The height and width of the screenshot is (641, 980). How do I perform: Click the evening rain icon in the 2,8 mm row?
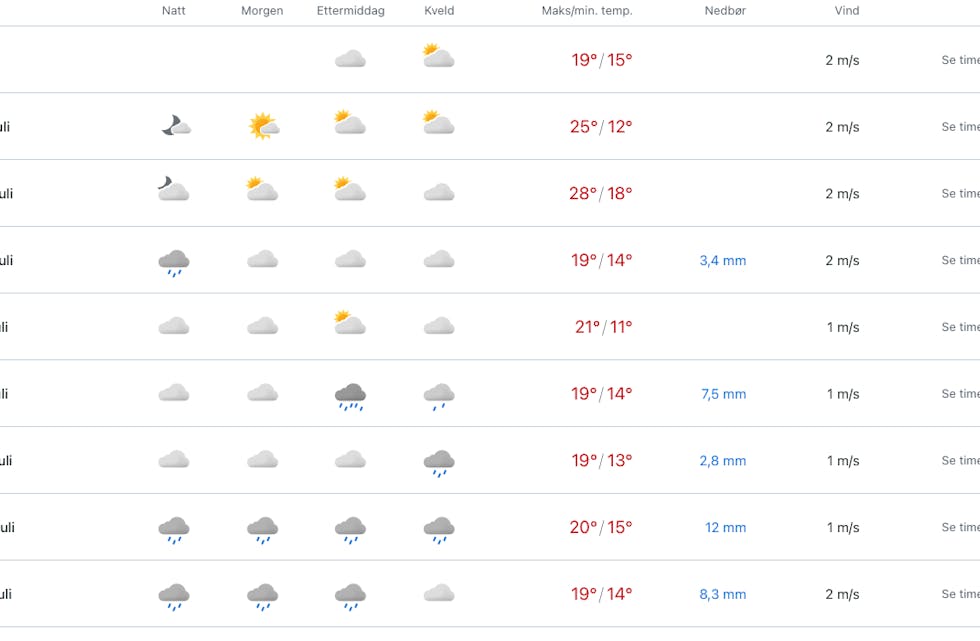point(439,464)
